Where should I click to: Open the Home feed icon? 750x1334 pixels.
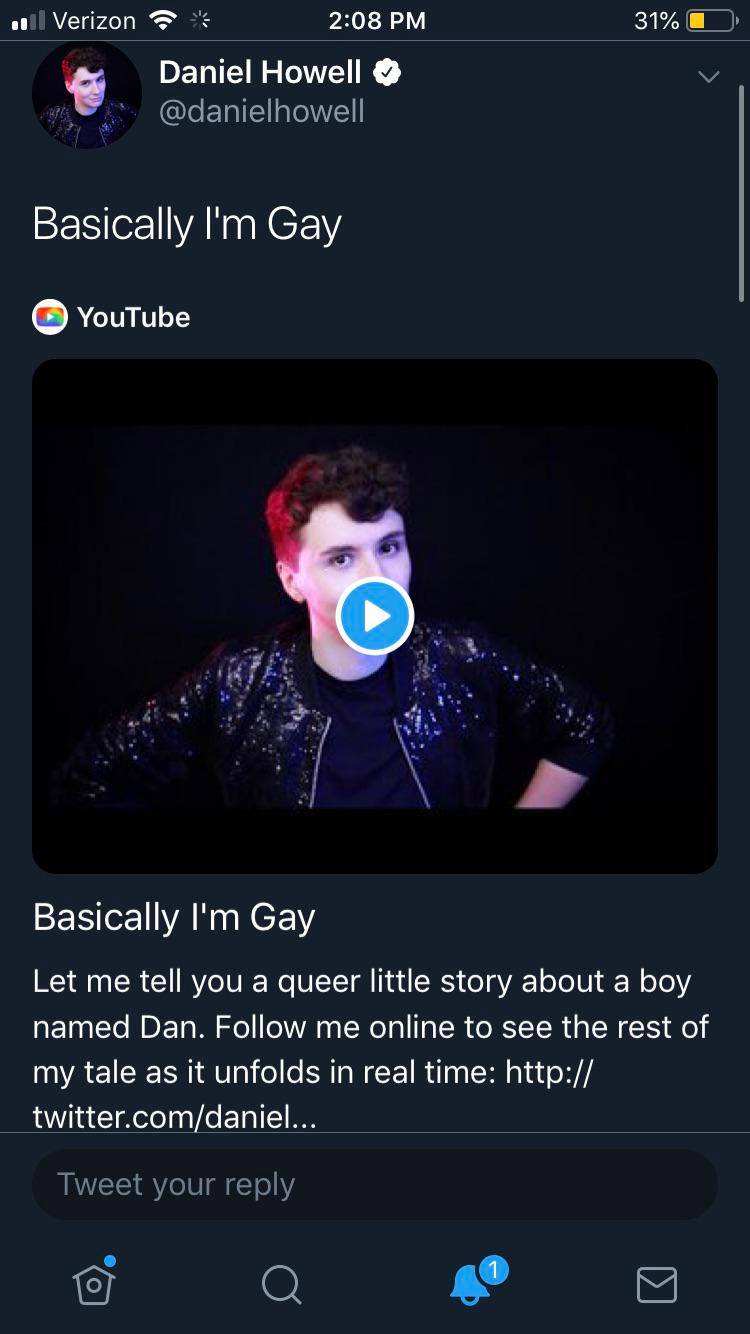[x=93, y=1286]
